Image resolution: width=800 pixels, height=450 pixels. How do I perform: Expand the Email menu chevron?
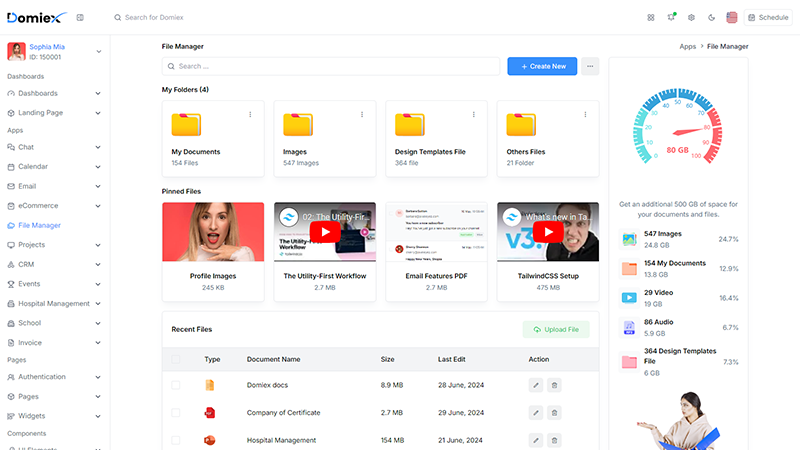click(98, 187)
